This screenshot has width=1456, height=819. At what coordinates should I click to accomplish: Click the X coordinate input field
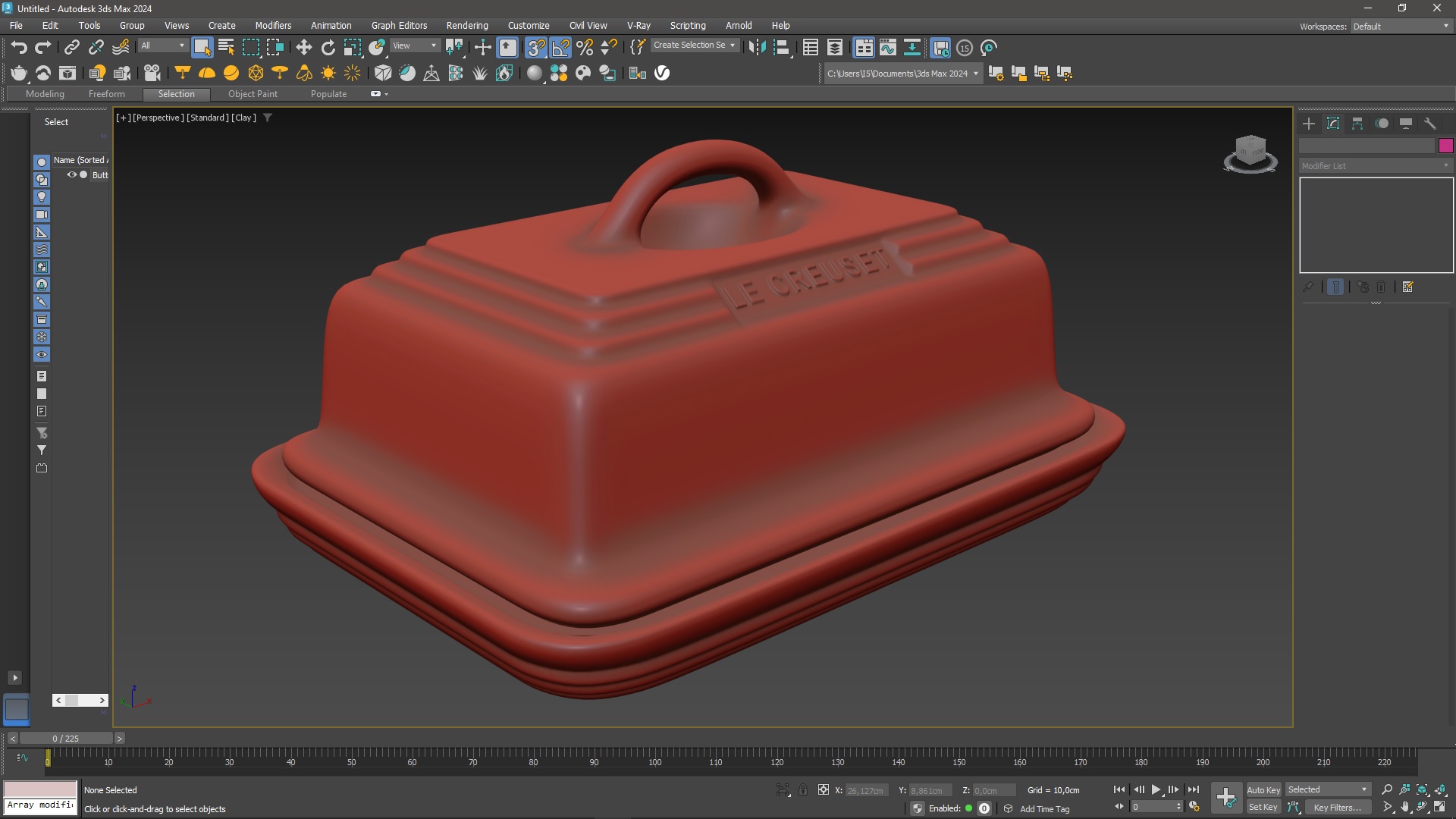866,790
